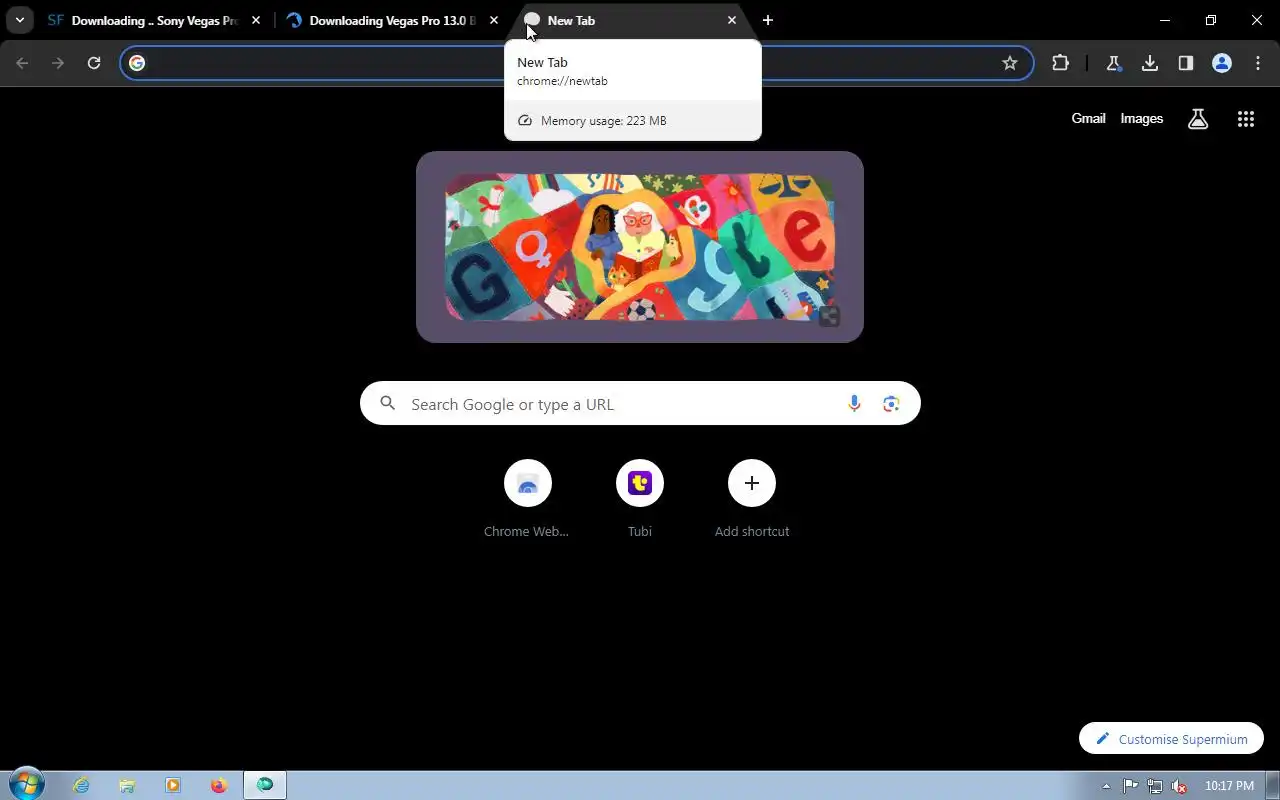
Task: Search by image with Lens icon
Action: tap(891, 404)
